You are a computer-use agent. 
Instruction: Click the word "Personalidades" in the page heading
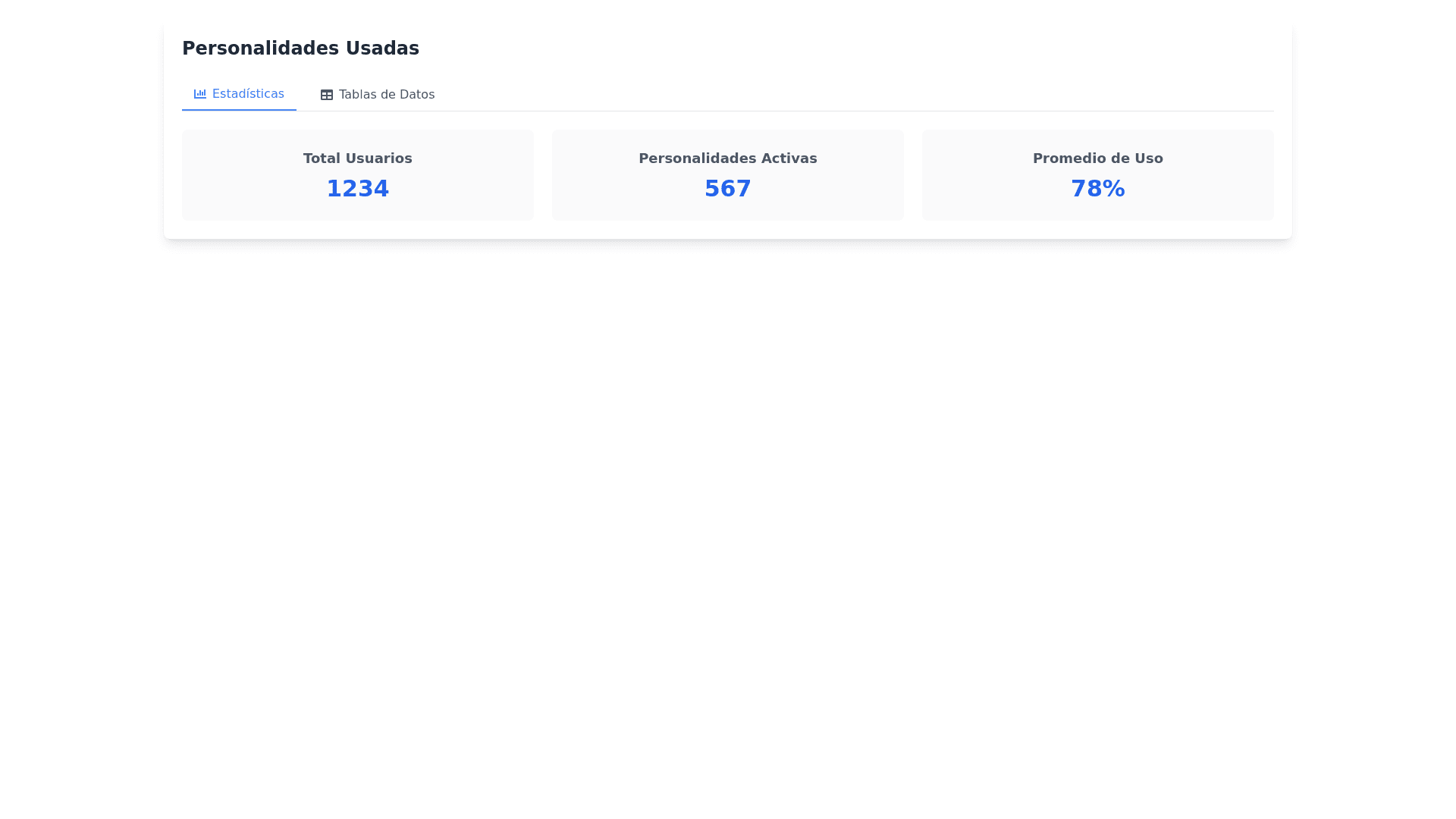260,49
